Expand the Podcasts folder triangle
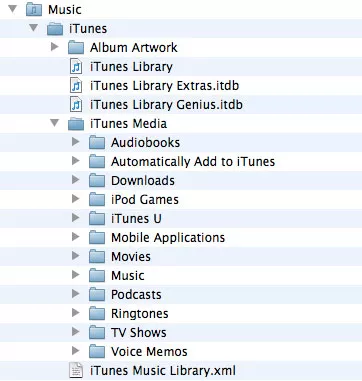Screen dimensions: 362x381 pos(76,294)
